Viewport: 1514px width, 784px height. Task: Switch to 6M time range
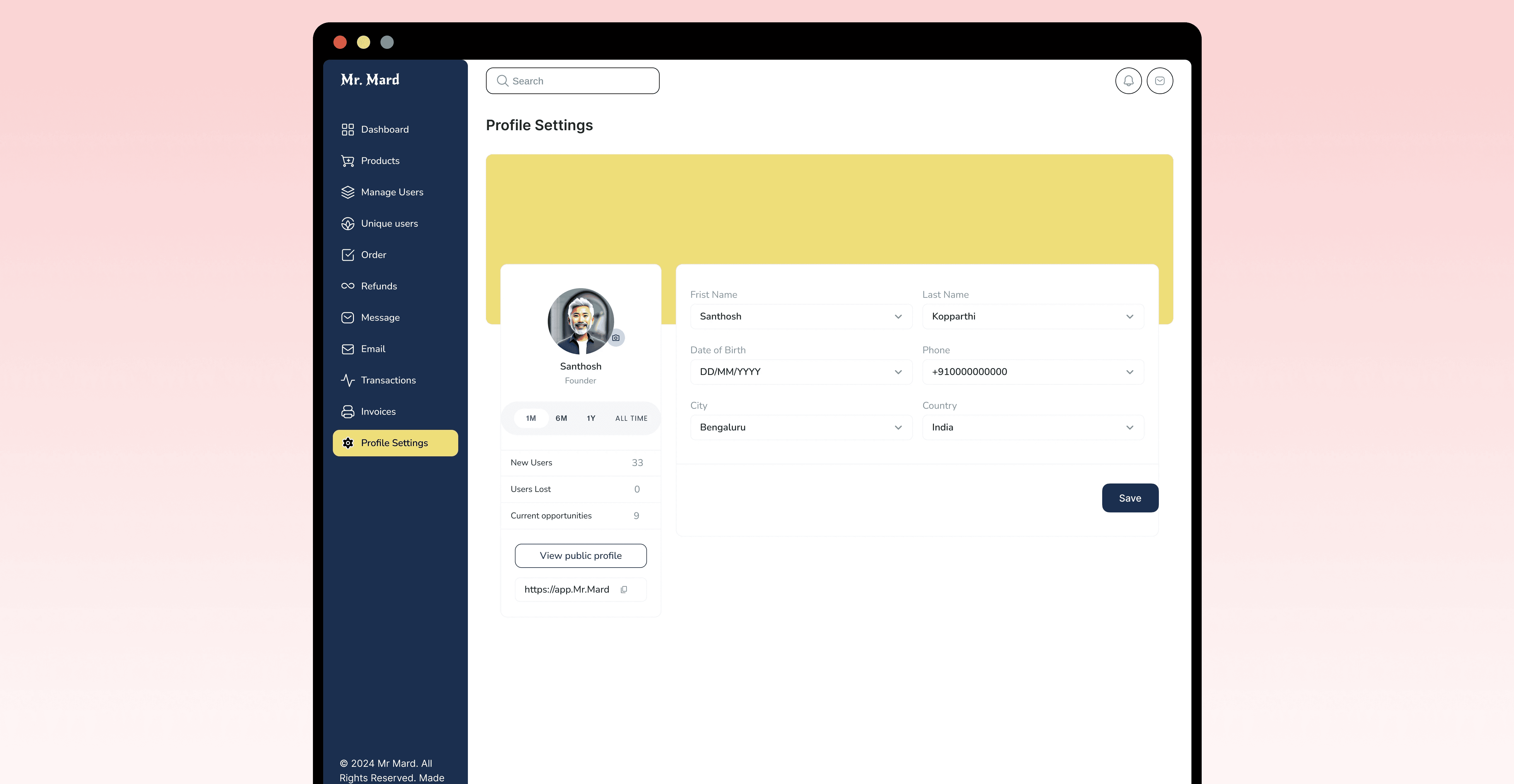[x=561, y=418]
